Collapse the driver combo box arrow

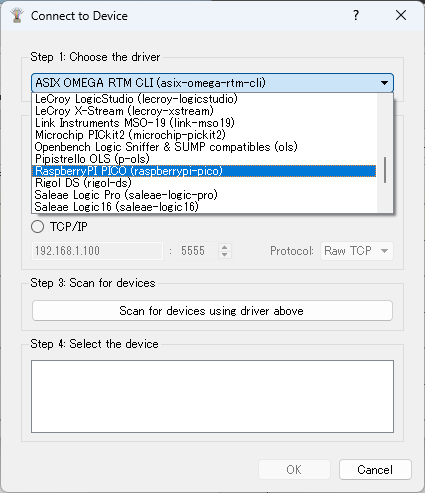coord(384,83)
